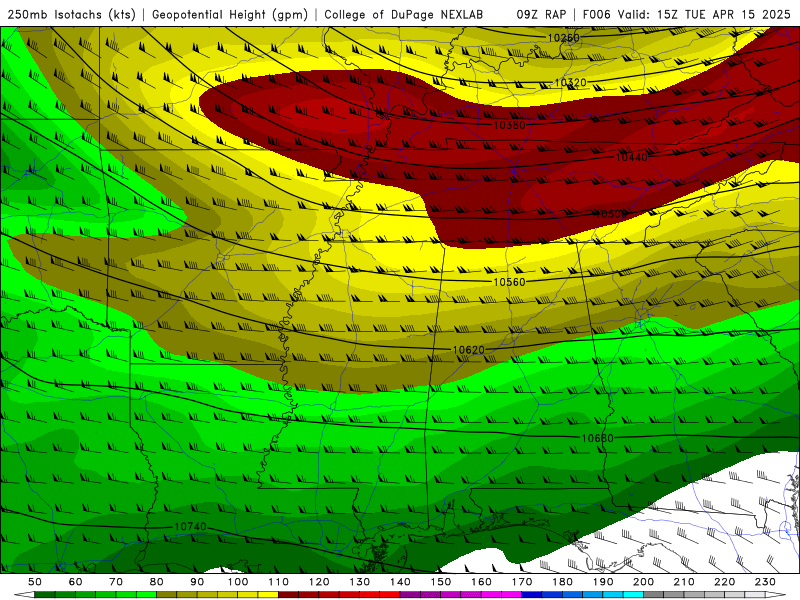
Task: Click the 10560 height contour label
Action: [x=509, y=282]
